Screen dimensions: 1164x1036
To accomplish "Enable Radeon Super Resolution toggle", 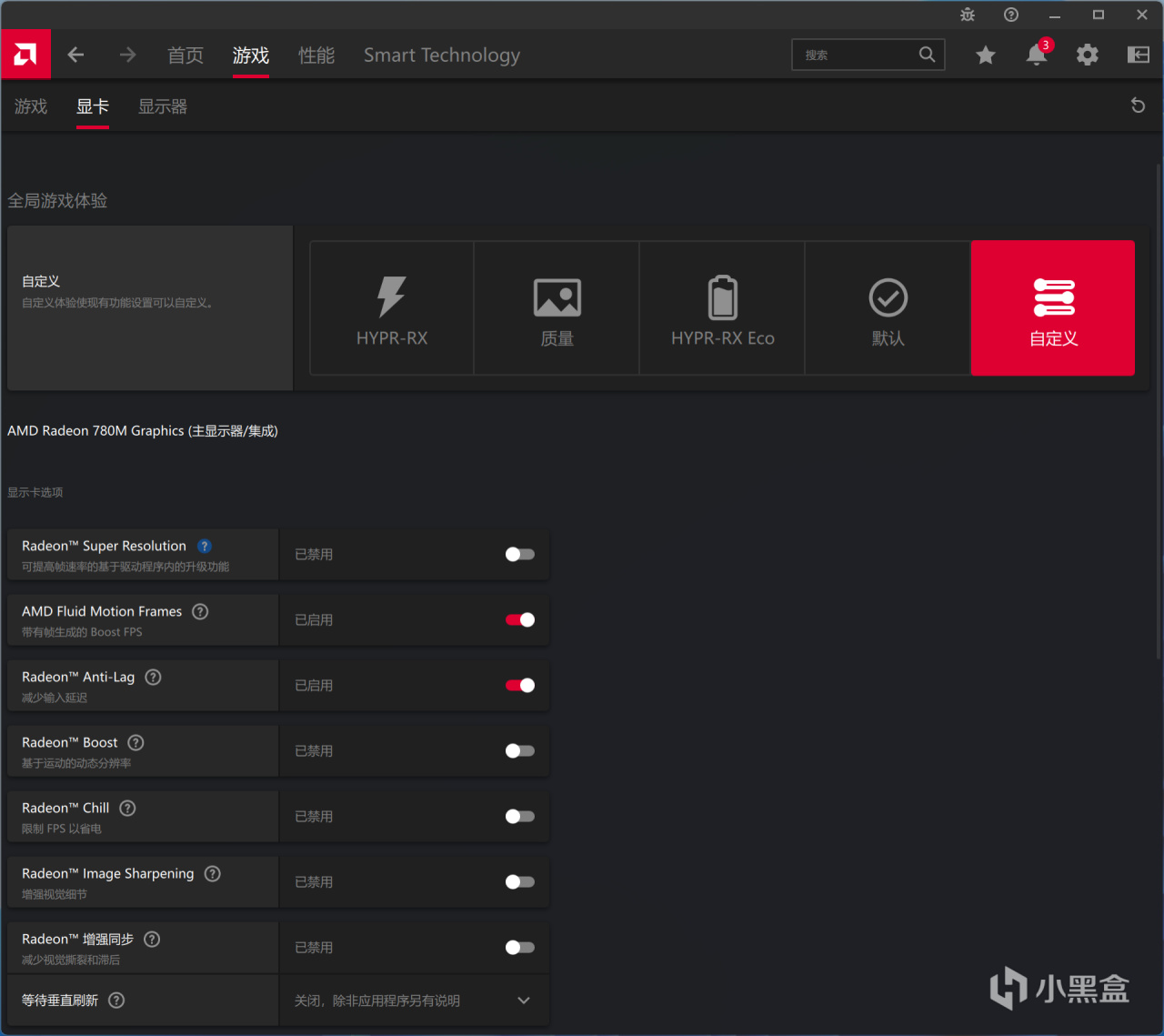I will point(520,555).
